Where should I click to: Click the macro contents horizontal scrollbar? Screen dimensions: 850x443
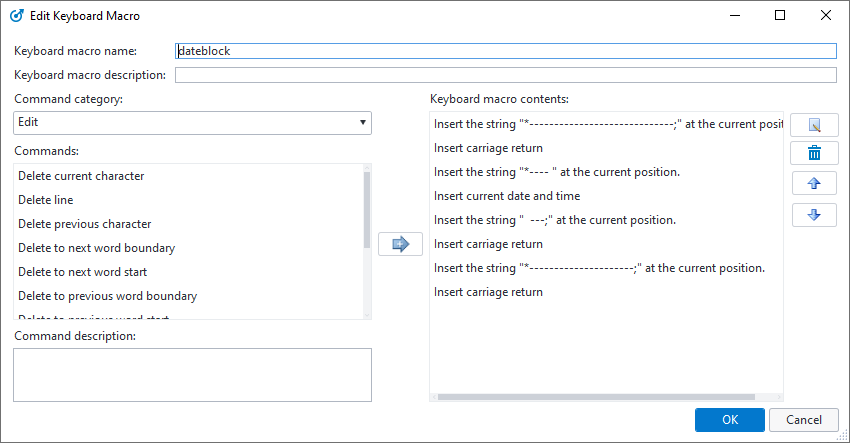tap(600, 397)
